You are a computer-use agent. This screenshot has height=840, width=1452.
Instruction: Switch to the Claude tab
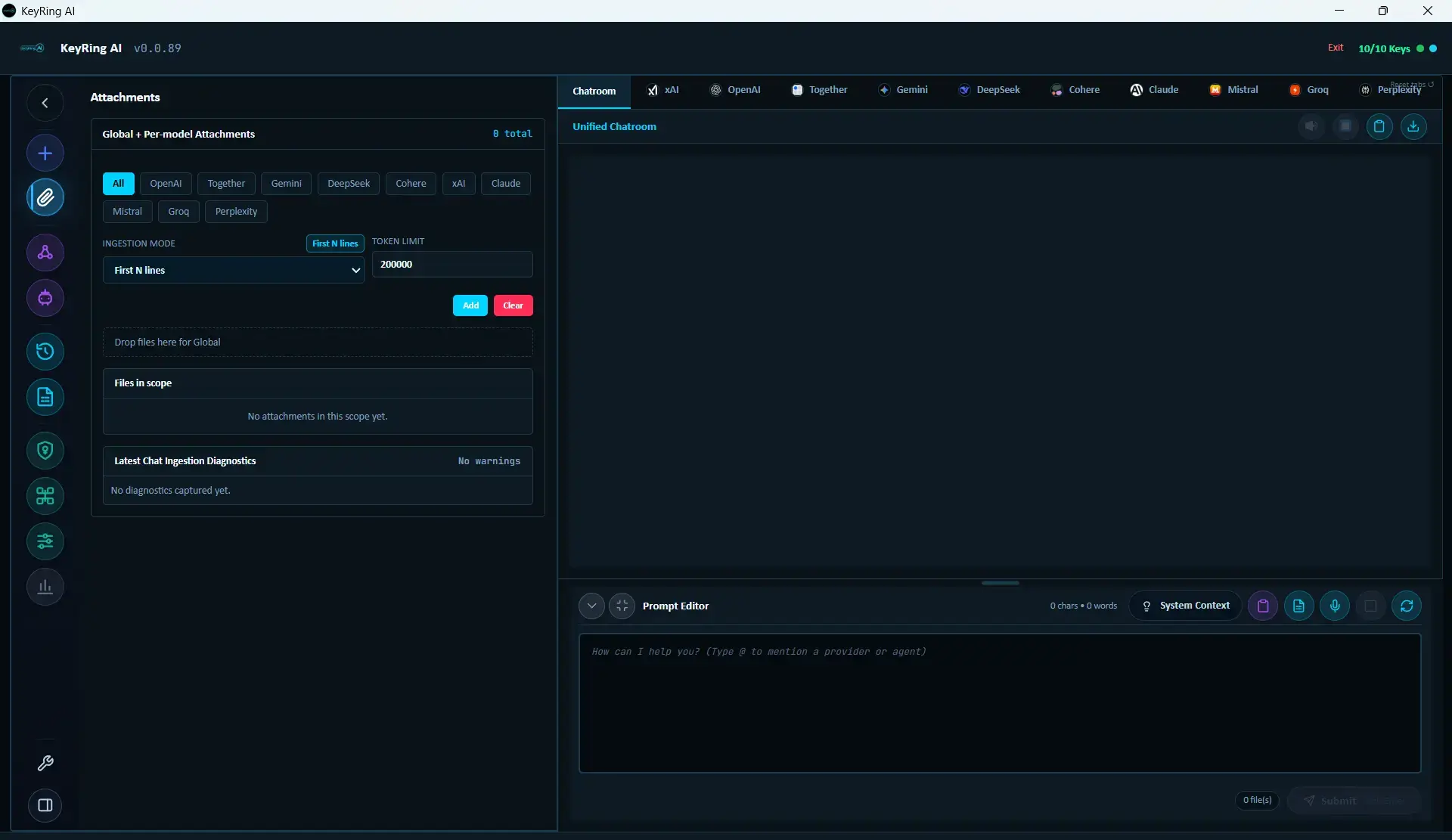pyautogui.click(x=1154, y=90)
